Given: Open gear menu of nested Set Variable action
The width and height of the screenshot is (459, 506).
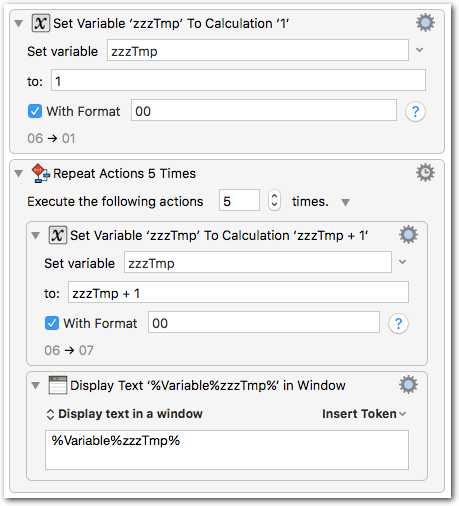Looking at the screenshot, I should click(408, 235).
